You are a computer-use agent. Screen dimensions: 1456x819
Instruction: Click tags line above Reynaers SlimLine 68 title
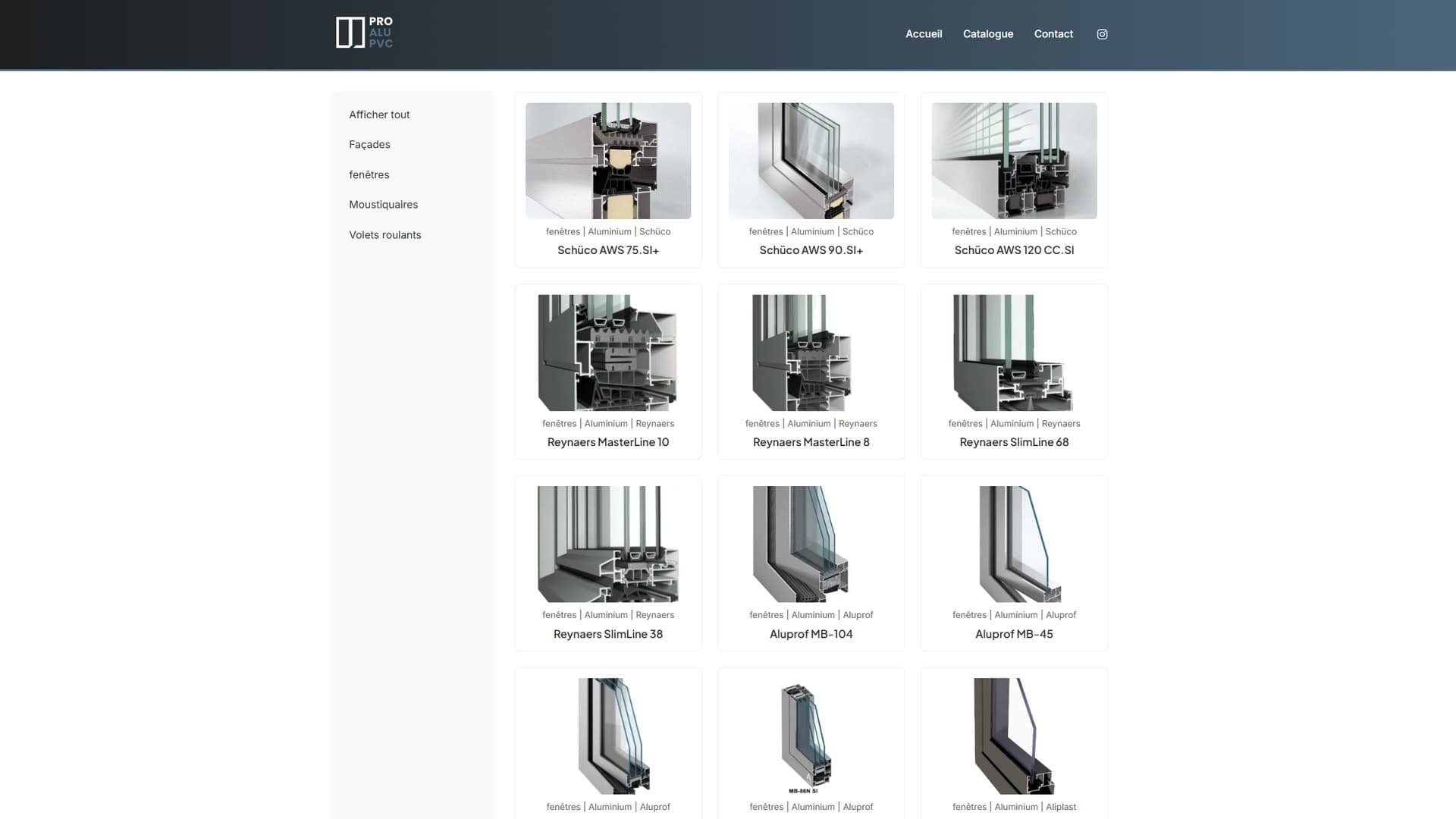1014,424
